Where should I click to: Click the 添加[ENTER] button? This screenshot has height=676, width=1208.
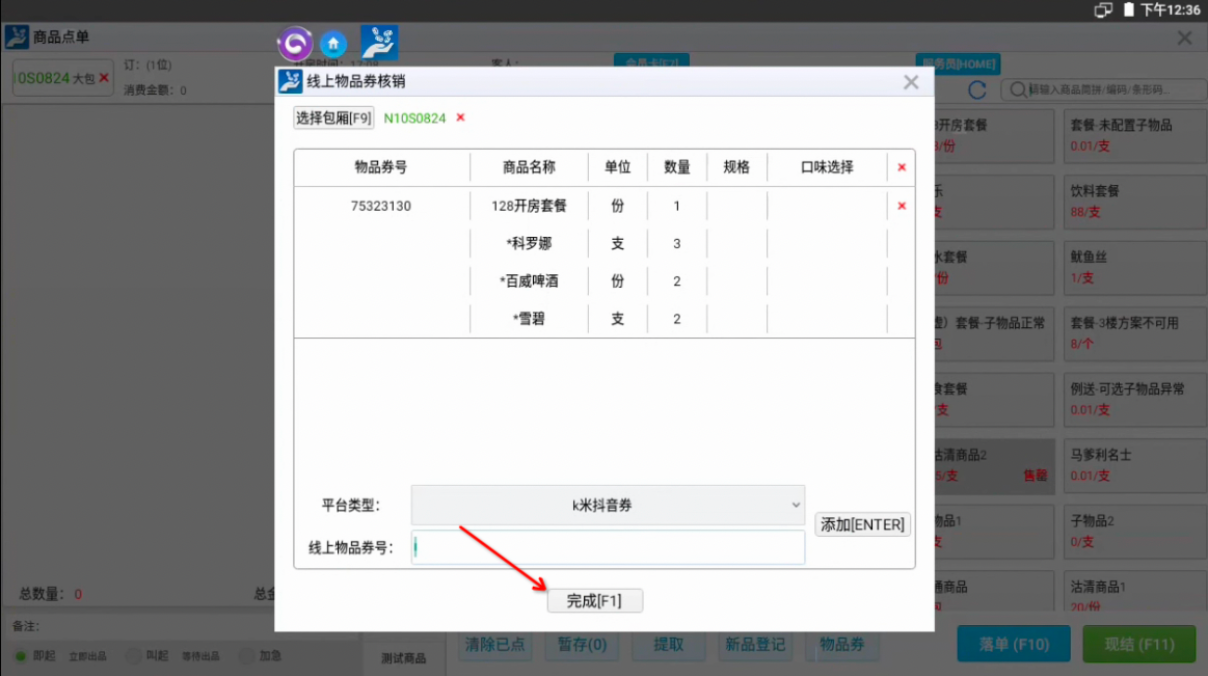click(x=862, y=524)
